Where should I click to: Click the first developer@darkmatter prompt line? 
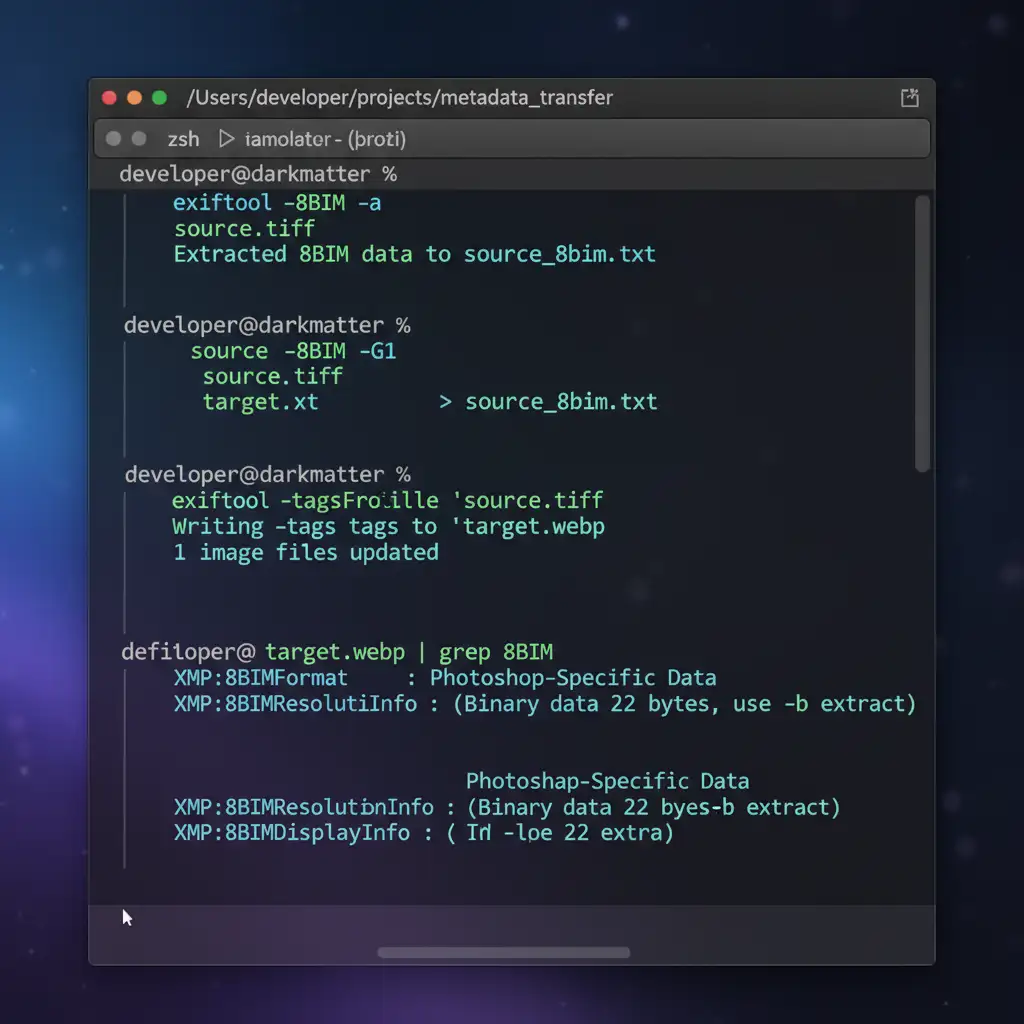point(258,174)
